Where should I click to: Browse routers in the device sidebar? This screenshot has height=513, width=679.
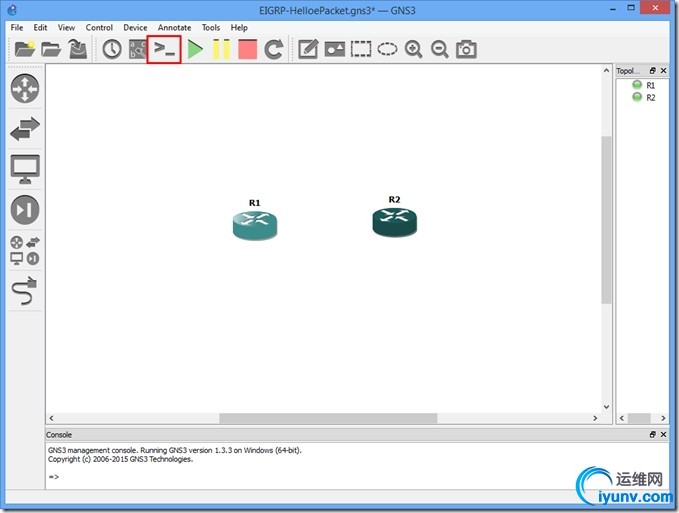point(25,88)
